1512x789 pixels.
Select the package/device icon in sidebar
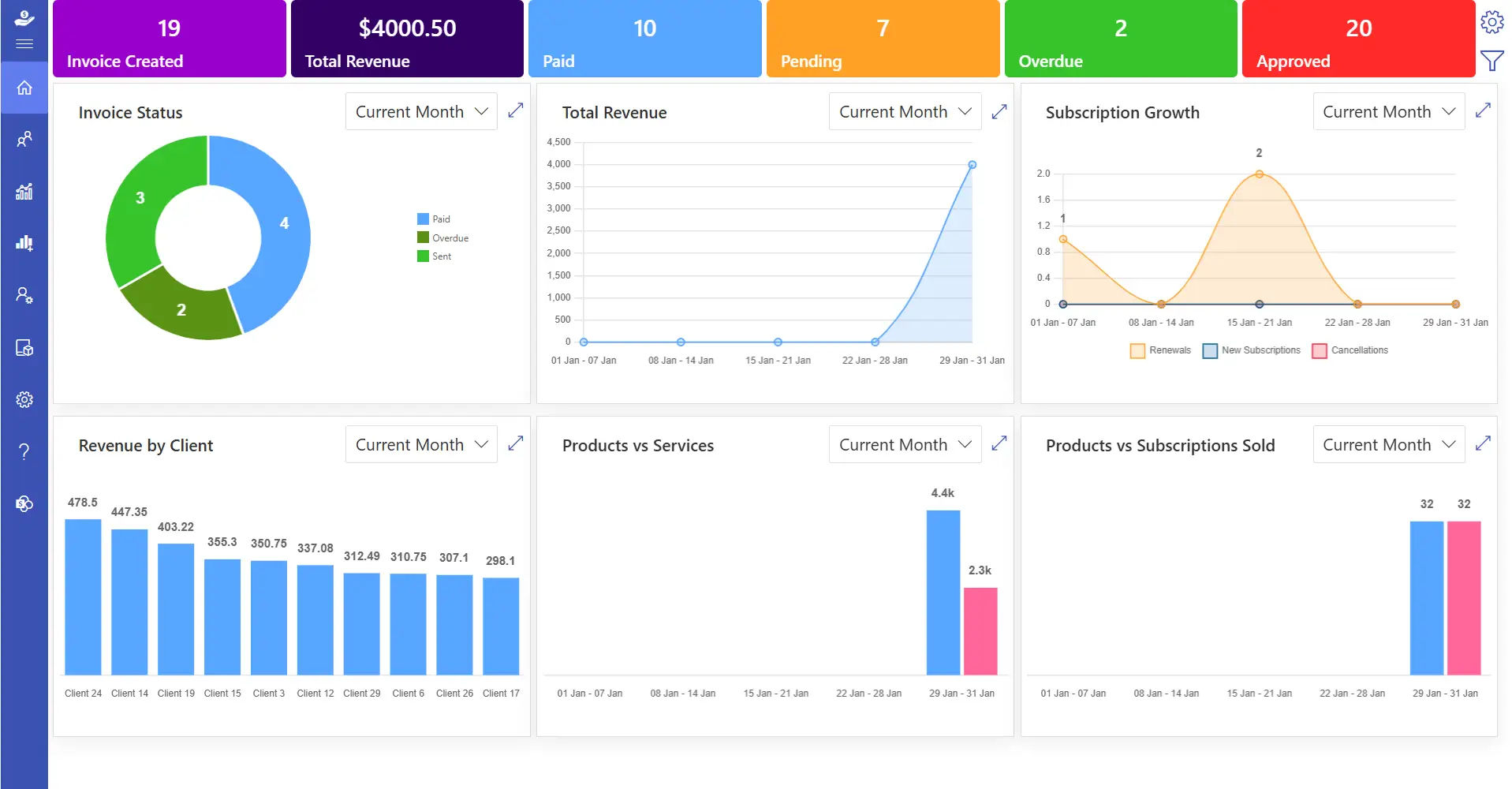click(24, 347)
